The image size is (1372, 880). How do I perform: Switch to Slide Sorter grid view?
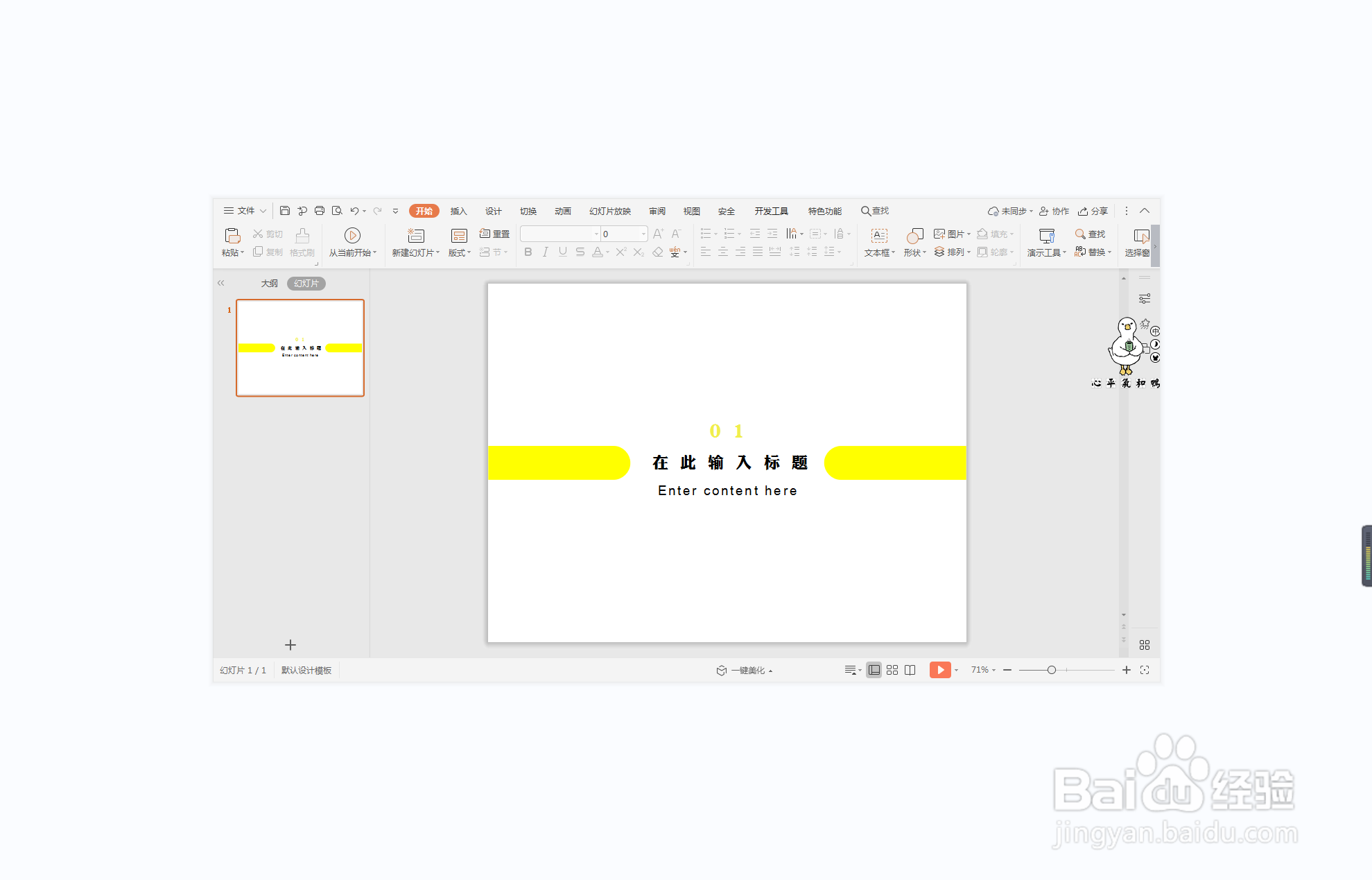click(x=892, y=670)
